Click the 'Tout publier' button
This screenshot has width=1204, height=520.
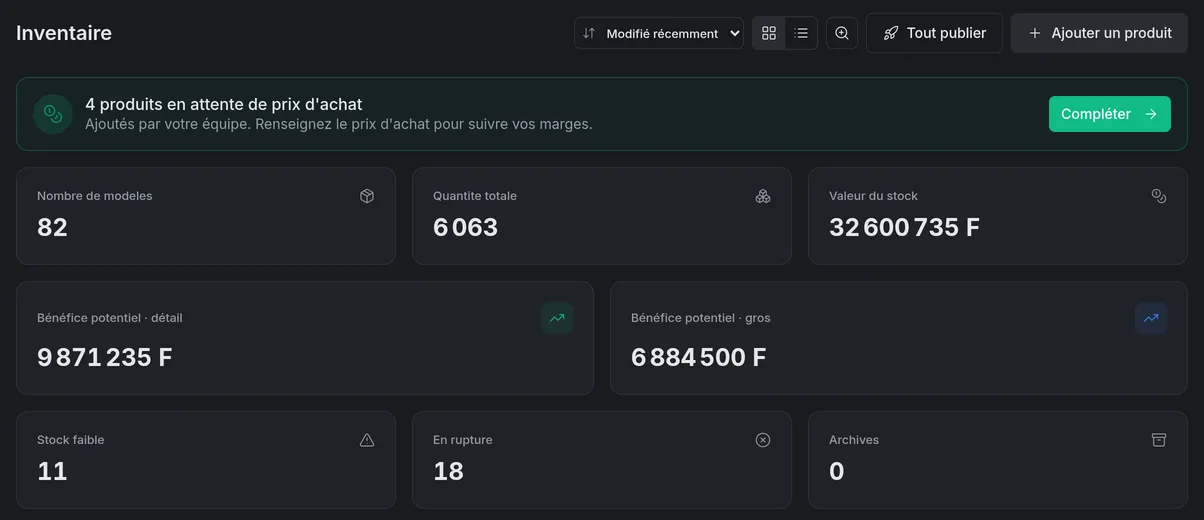934,33
